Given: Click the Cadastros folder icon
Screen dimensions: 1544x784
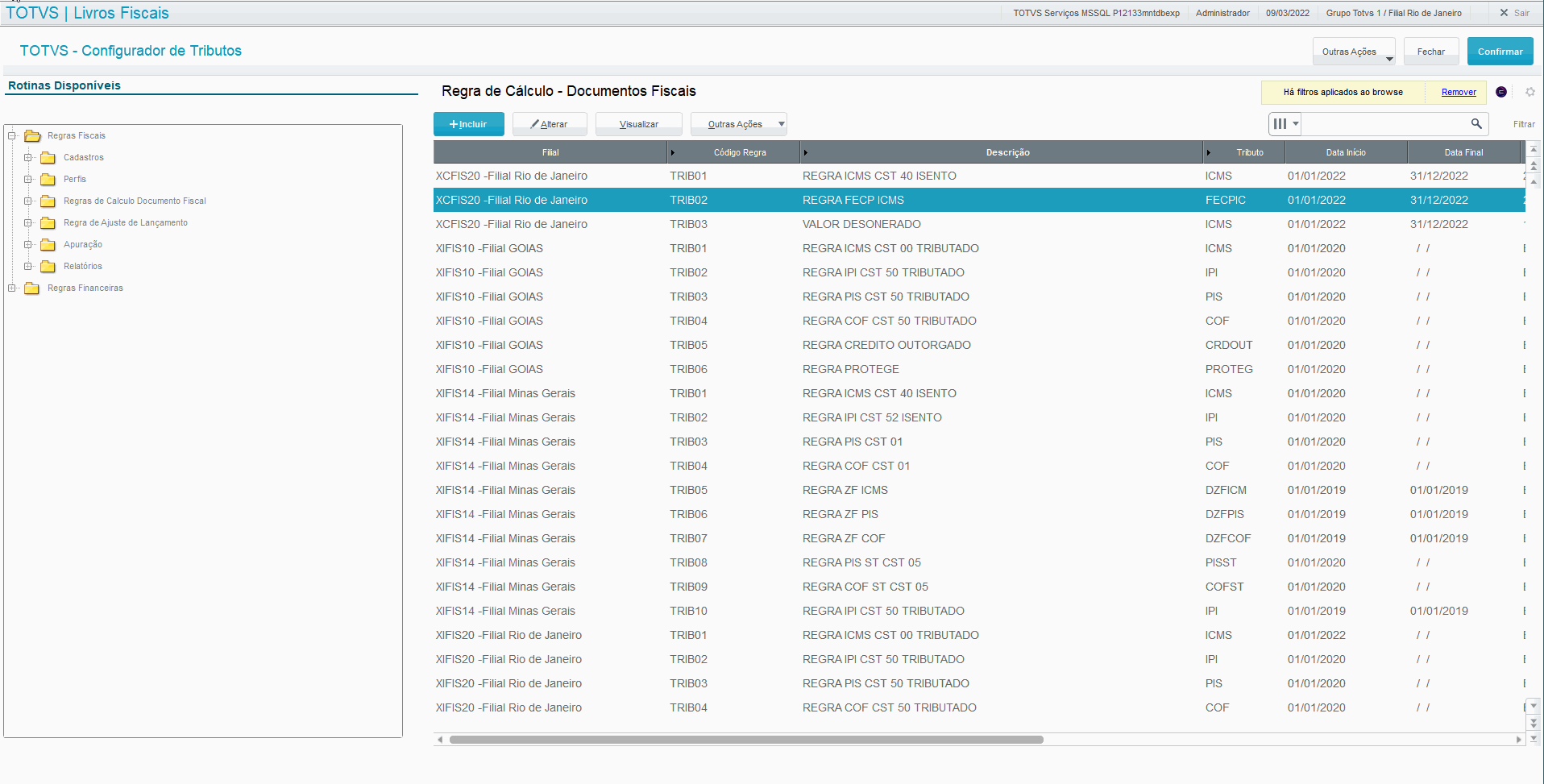Looking at the screenshot, I should 48,157.
